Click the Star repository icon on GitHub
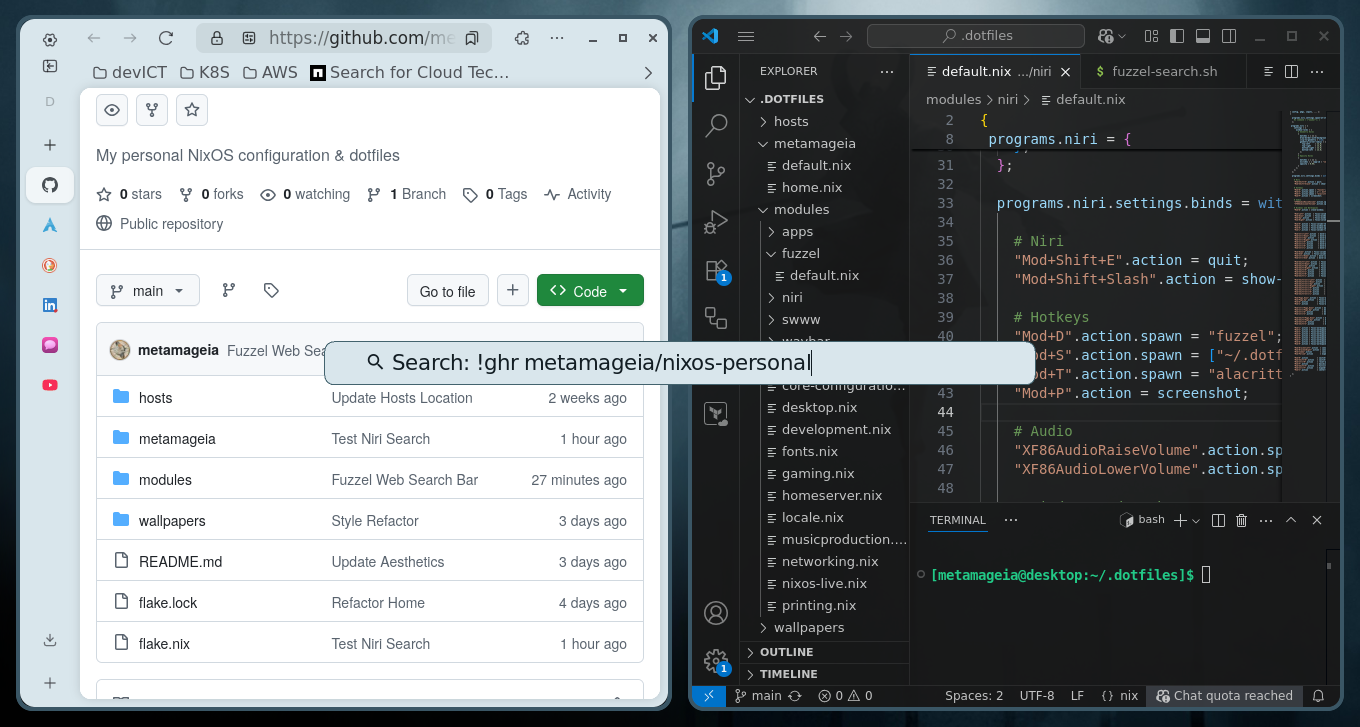Screen dimensions: 1360x727 [192, 110]
